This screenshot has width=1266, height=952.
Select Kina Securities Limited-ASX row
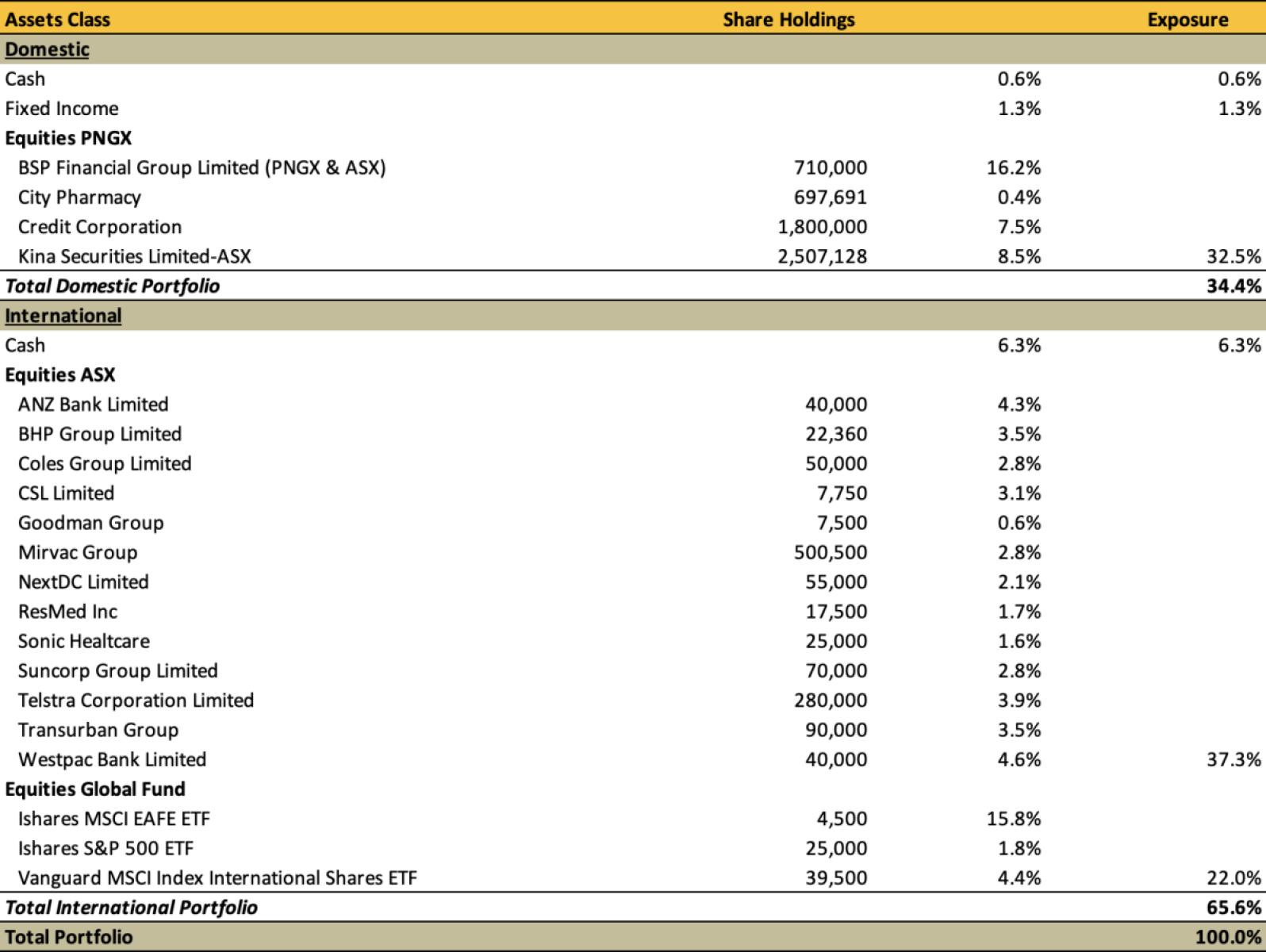(x=134, y=256)
